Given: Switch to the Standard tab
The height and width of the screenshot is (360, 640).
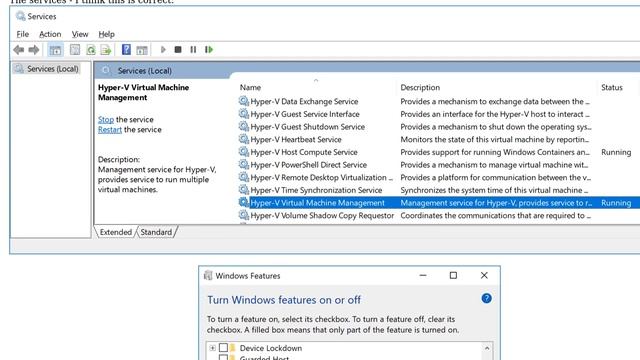Looking at the screenshot, I should click(156, 232).
